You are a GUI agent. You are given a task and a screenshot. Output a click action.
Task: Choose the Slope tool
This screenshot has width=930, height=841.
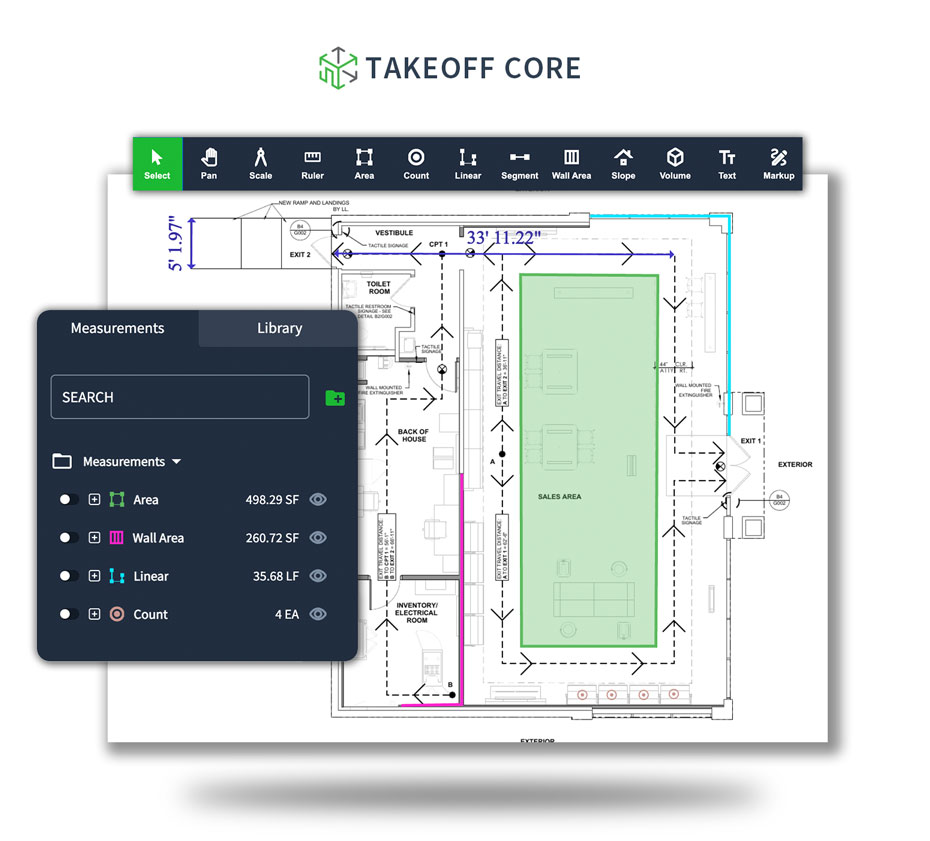[x=623, y=164]
